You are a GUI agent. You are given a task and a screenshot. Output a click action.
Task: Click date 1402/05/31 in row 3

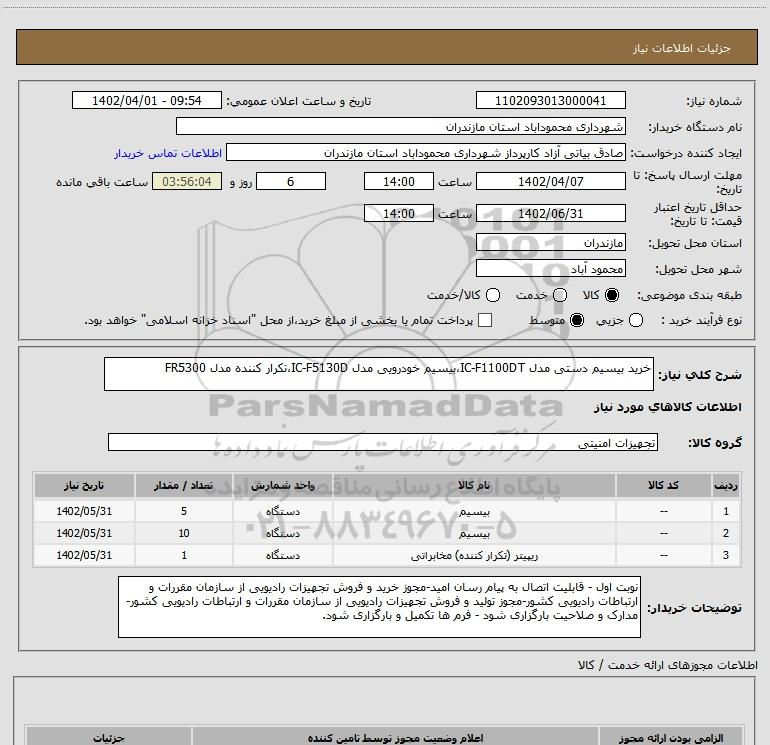84,555
